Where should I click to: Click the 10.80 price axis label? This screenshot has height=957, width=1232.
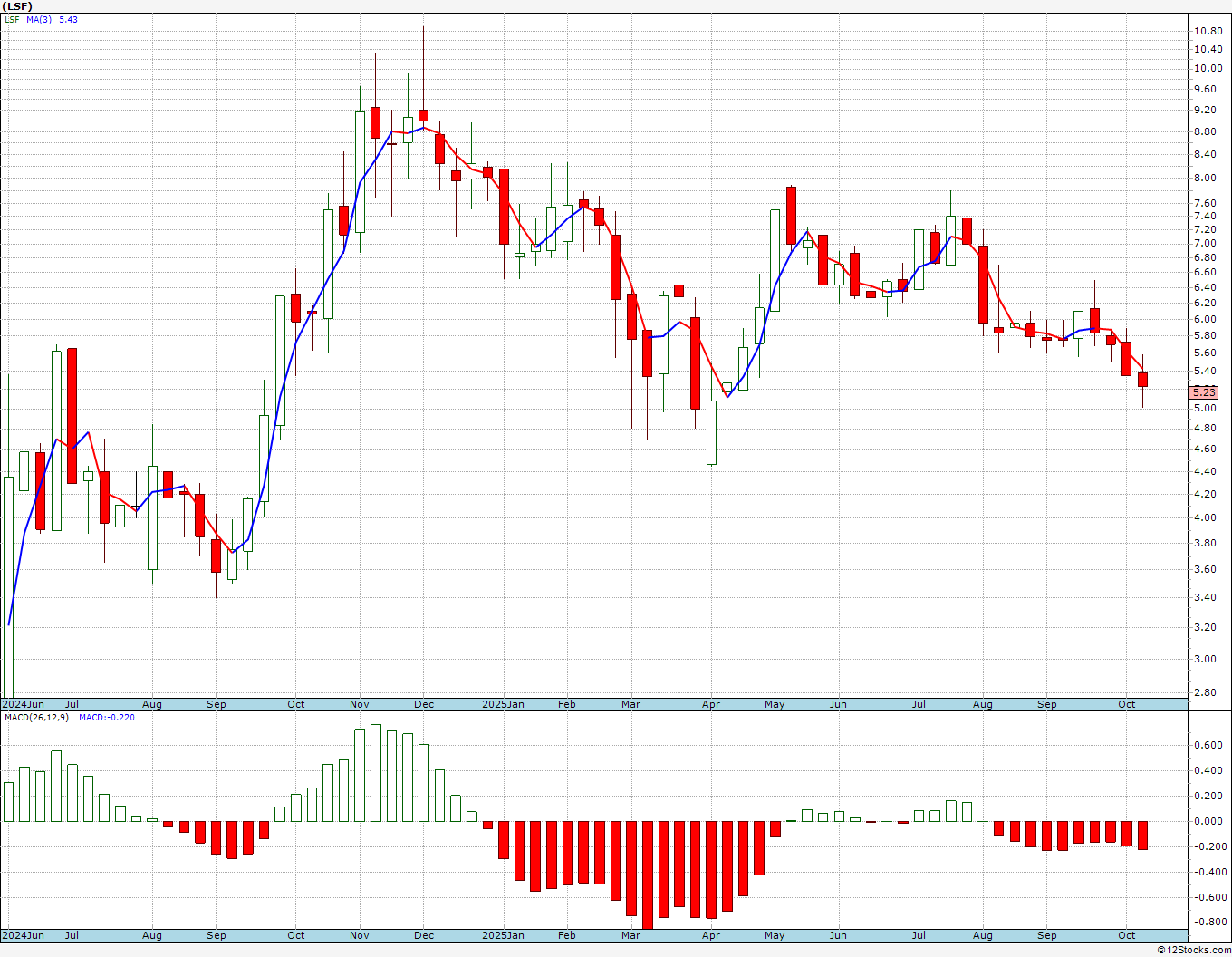pos(1207,31)
